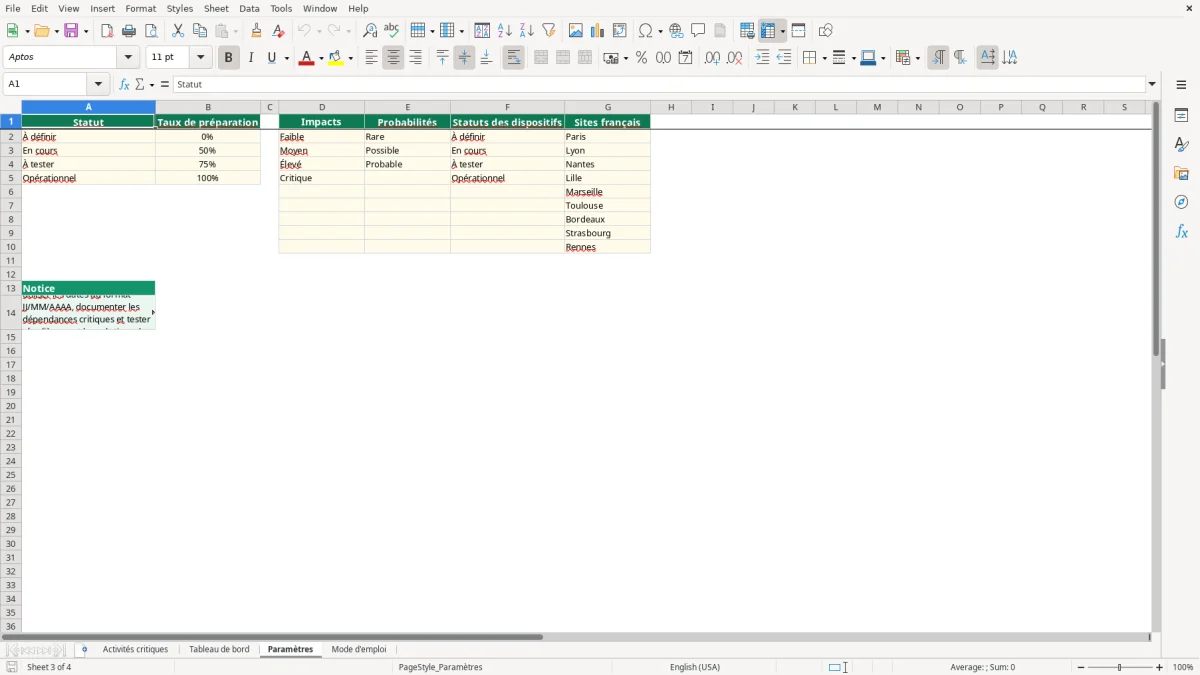Open Background Color dropdown arrow
1200x675 pixels.
point(352,58)
